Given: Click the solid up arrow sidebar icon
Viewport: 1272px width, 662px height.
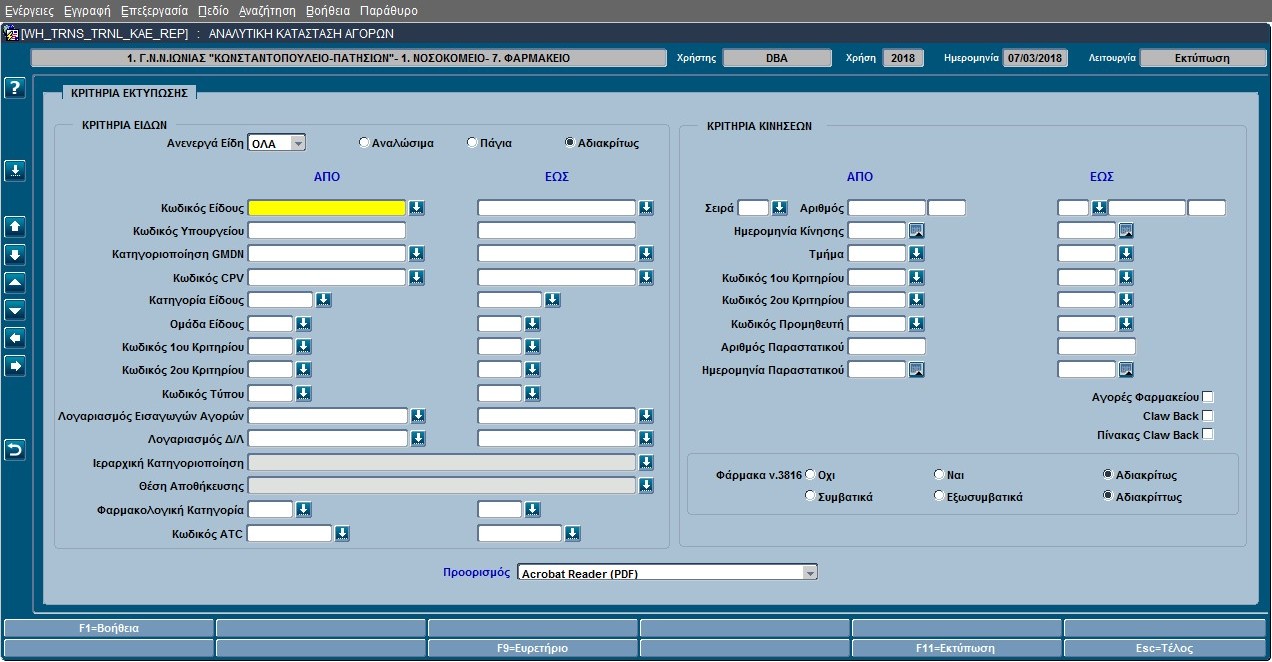Looking at the screenshot, I should tap(14, 226).
